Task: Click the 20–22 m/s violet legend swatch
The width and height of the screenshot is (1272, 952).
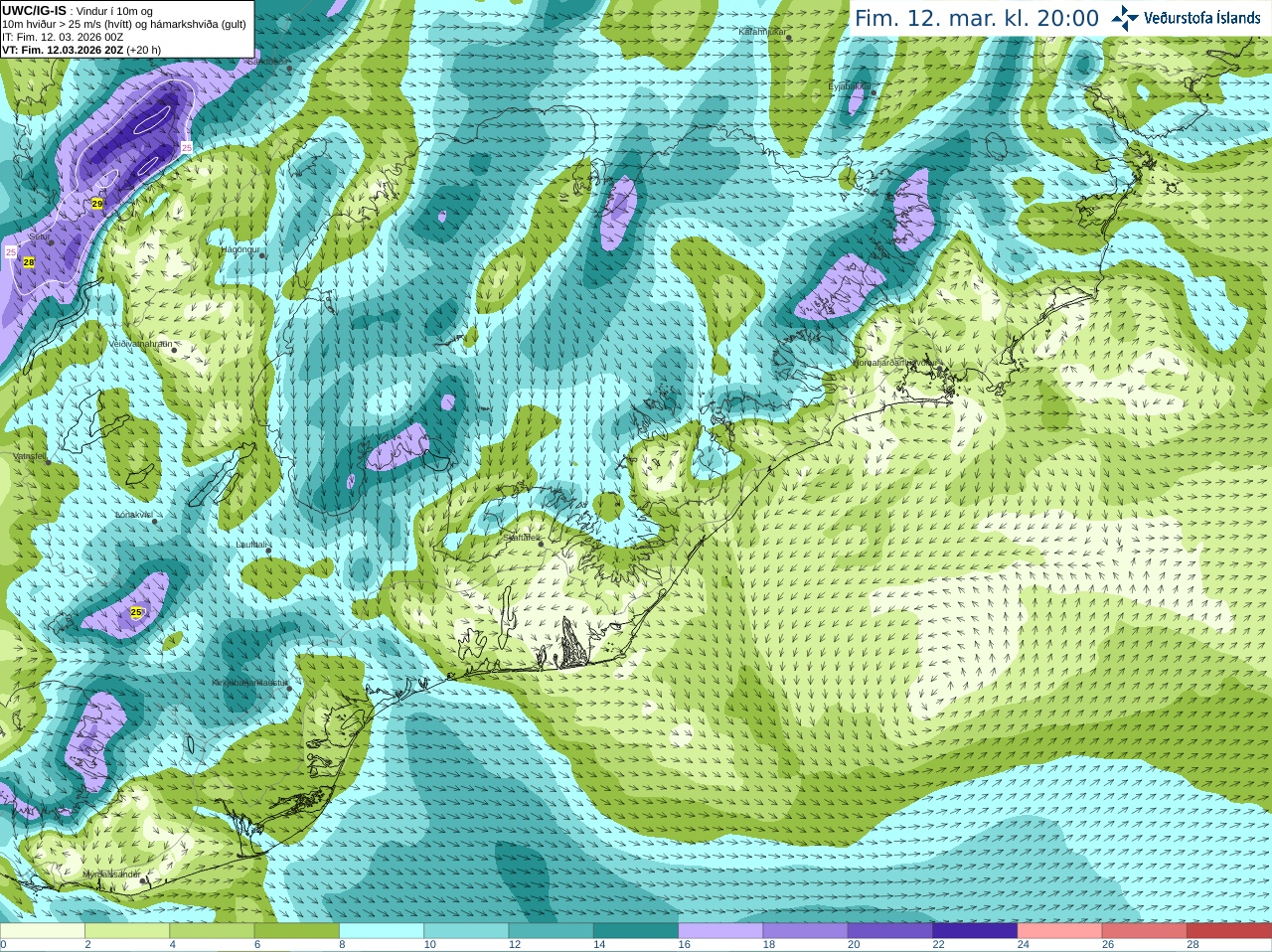Action: tap(890, 931)
